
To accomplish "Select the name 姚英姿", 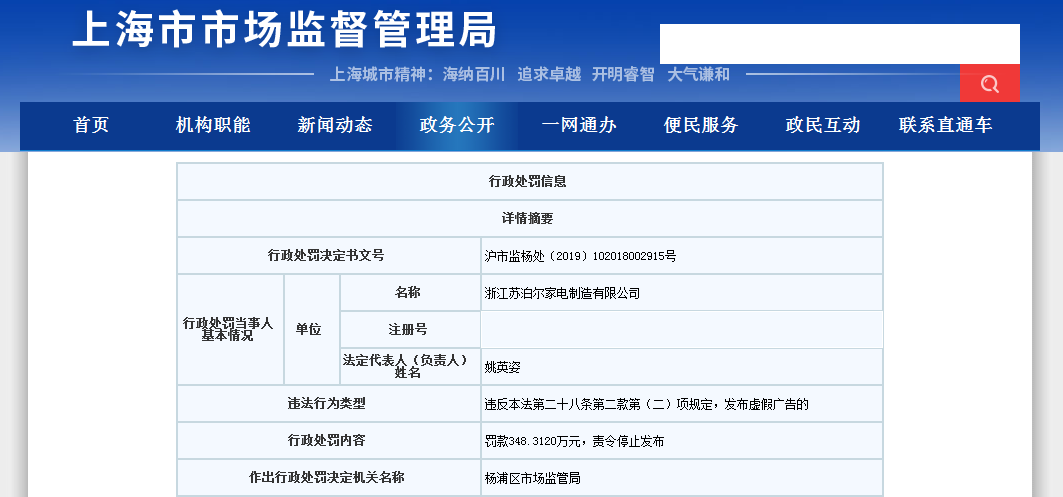I will pos(502,367).
